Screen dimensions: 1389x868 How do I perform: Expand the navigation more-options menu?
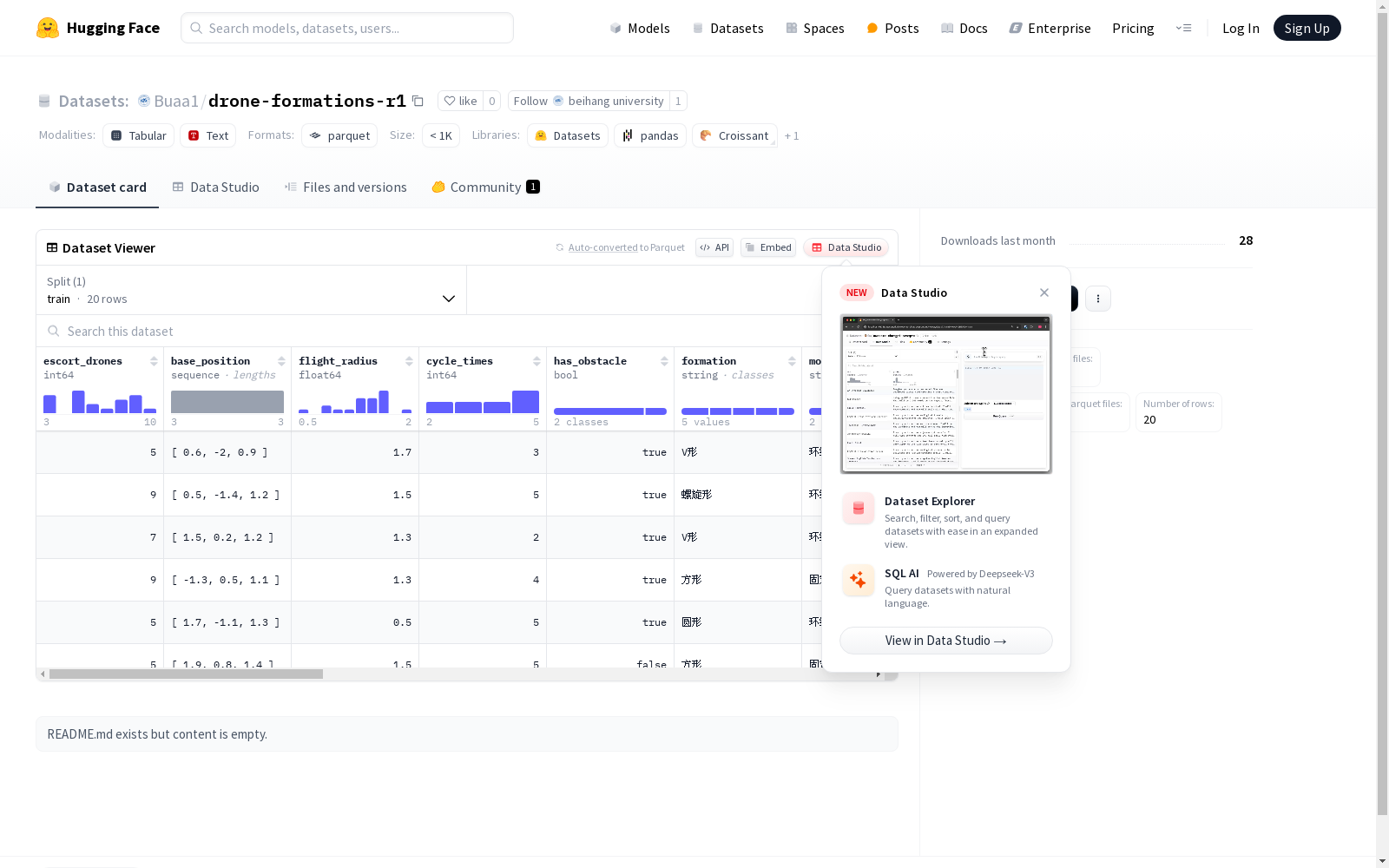tap(1183, 28)
